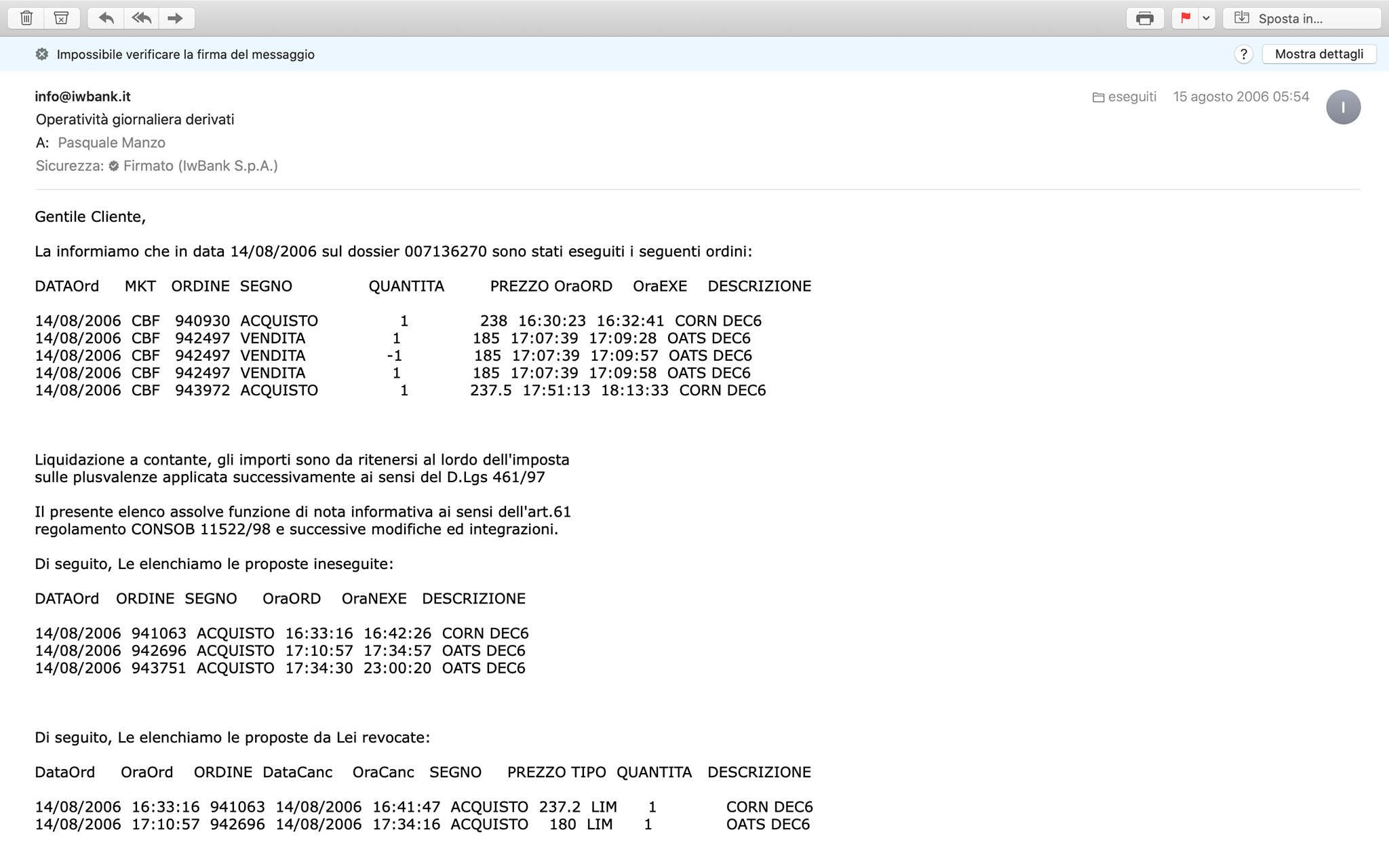Click the question mark help button
Image resolution: width=1389 pixels, height=868 pixels.
click(x=1243, y=54)
